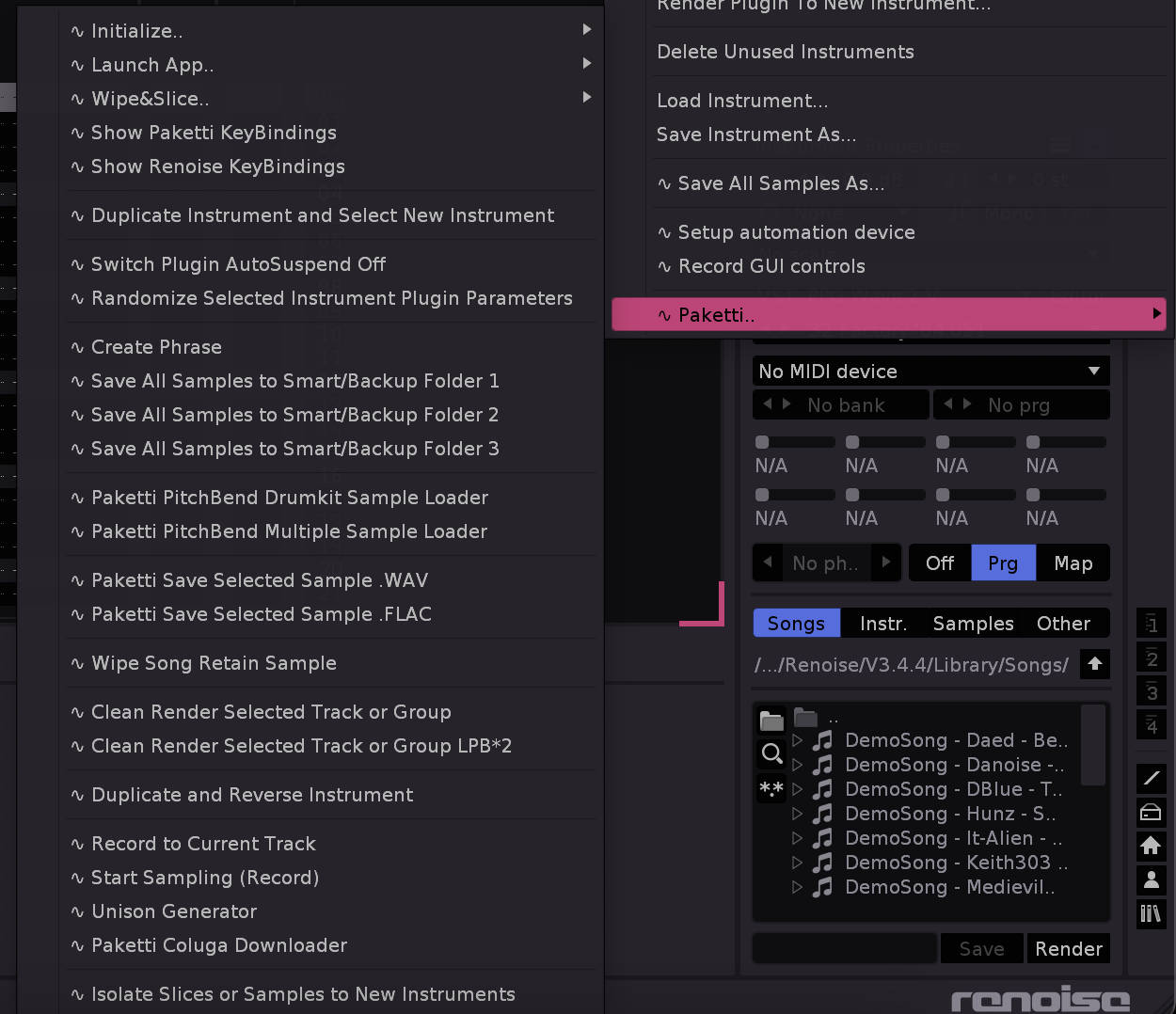The height and width of the screenshot is (1014, 1176).
Task: Choose Unison Generator from the menu
Action: pyautogui.click(x=174, y=911)
